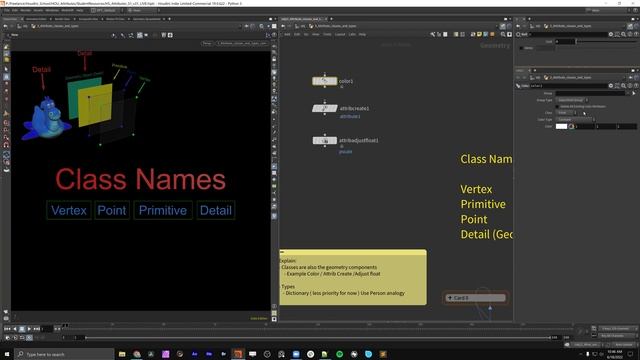Image resolution: width=640 pixels, height=360 pixels.
Task: Click the Windows Start button
Action: tap(7, 354)
